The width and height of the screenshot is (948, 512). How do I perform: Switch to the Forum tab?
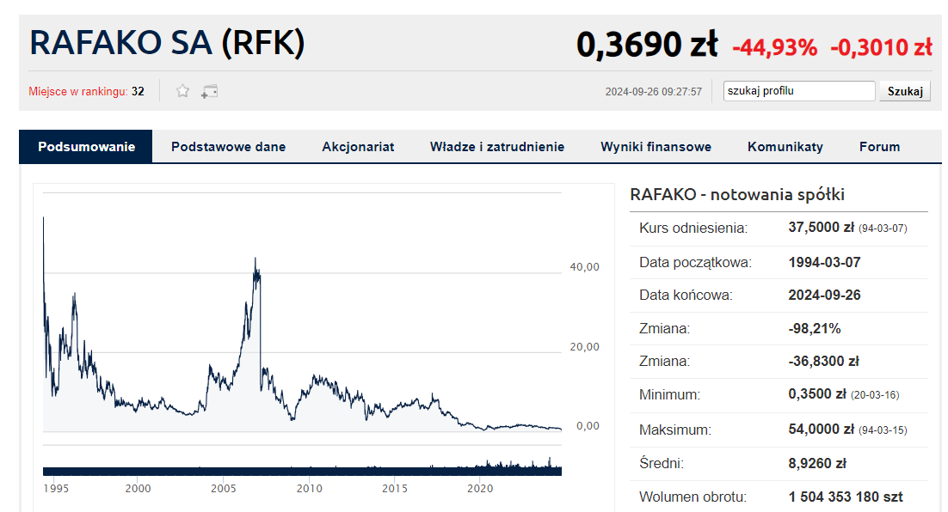[x=879, y=147]
